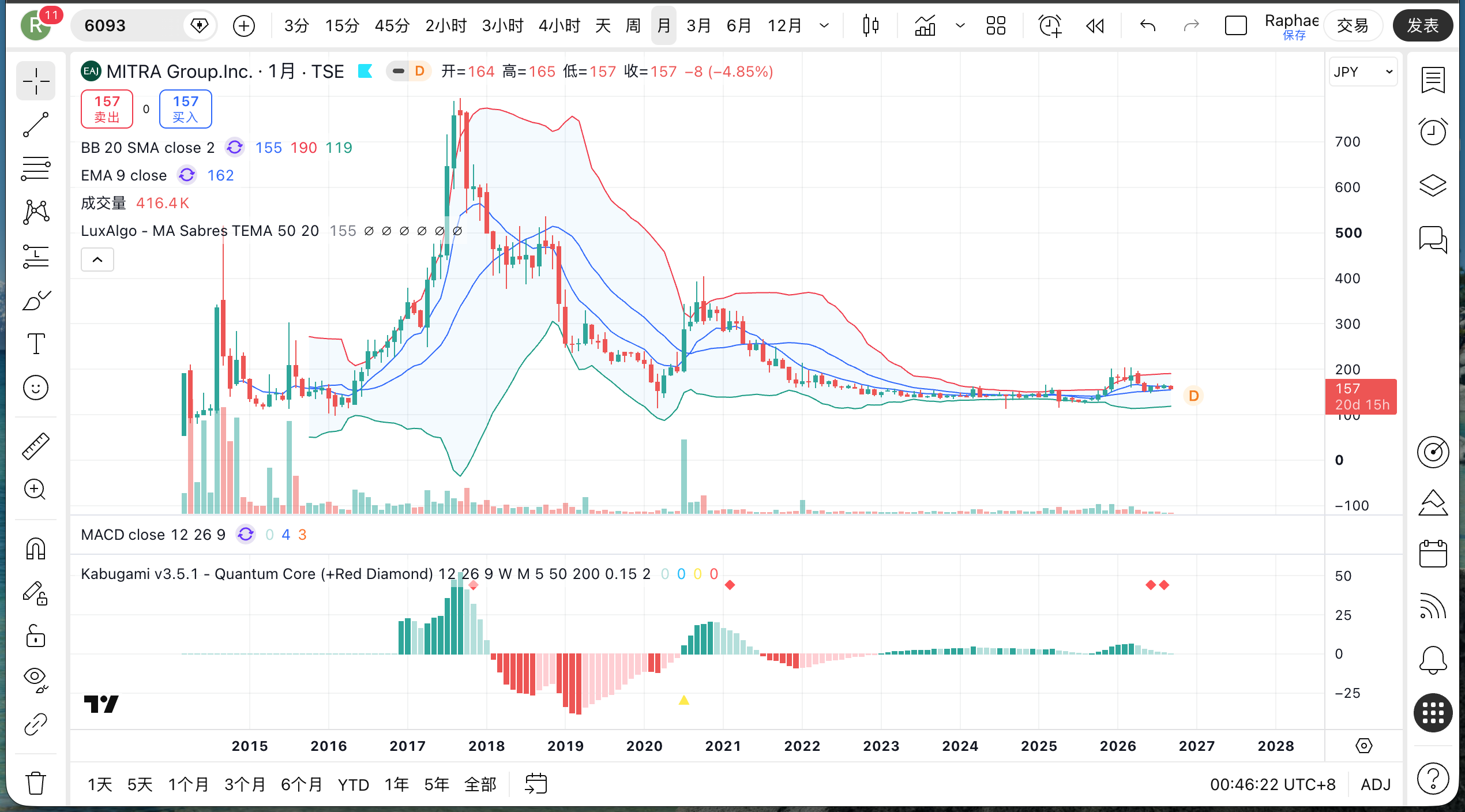Open the apps grid menu
Screen dimensions: 1465x812
click(1433, 713)
